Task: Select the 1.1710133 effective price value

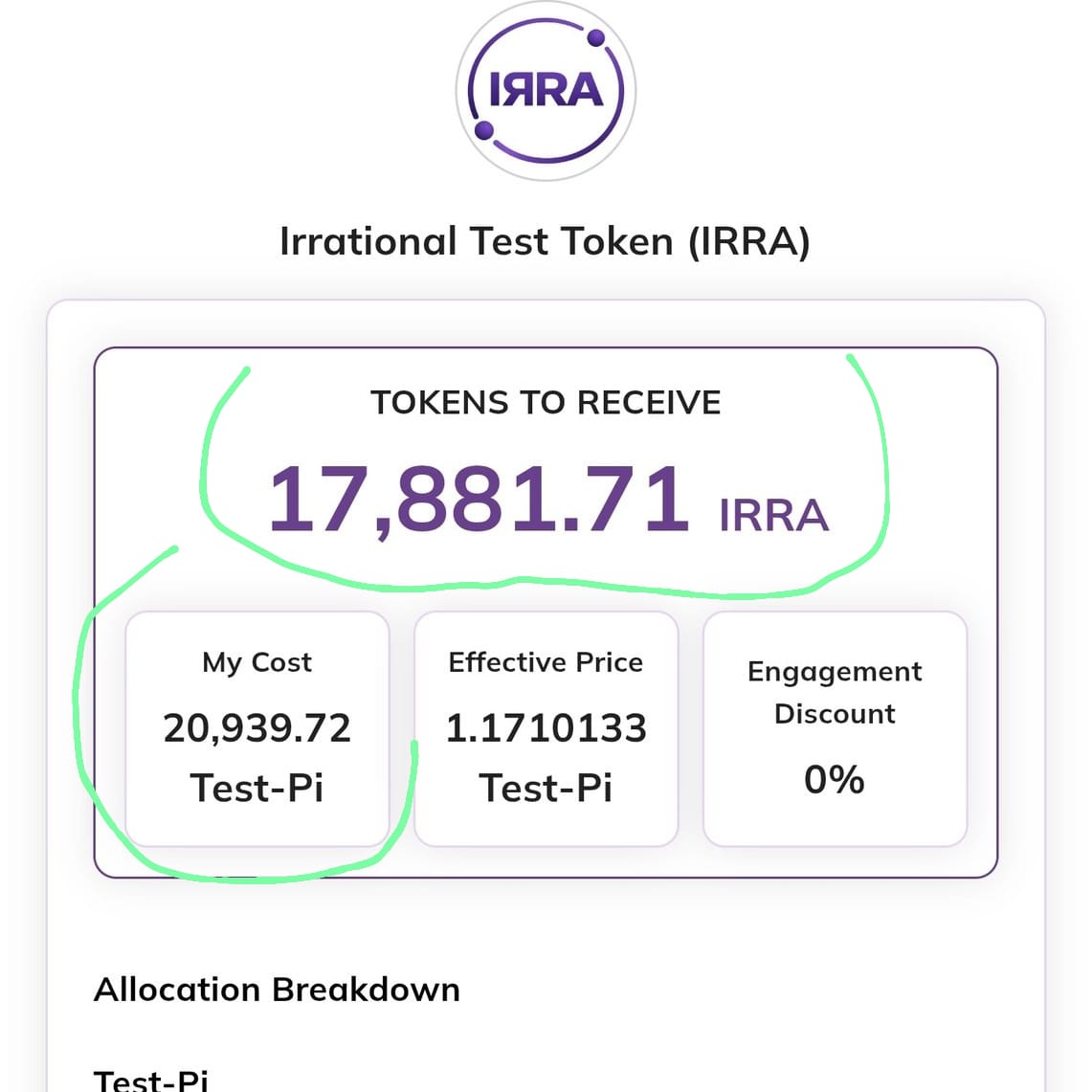Action: pyautogui.click(x=546, y=728)
